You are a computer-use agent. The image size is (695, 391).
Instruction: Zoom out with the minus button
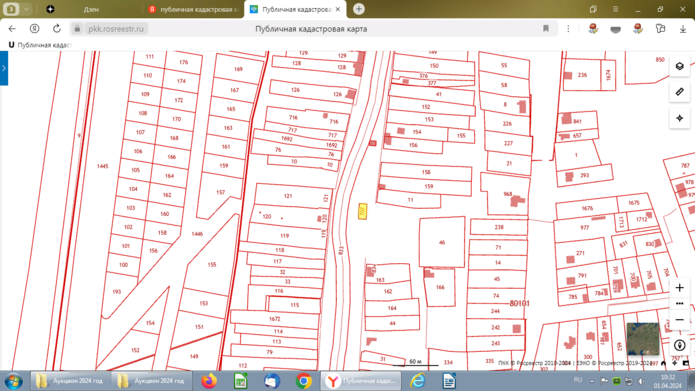pos(679,320)
